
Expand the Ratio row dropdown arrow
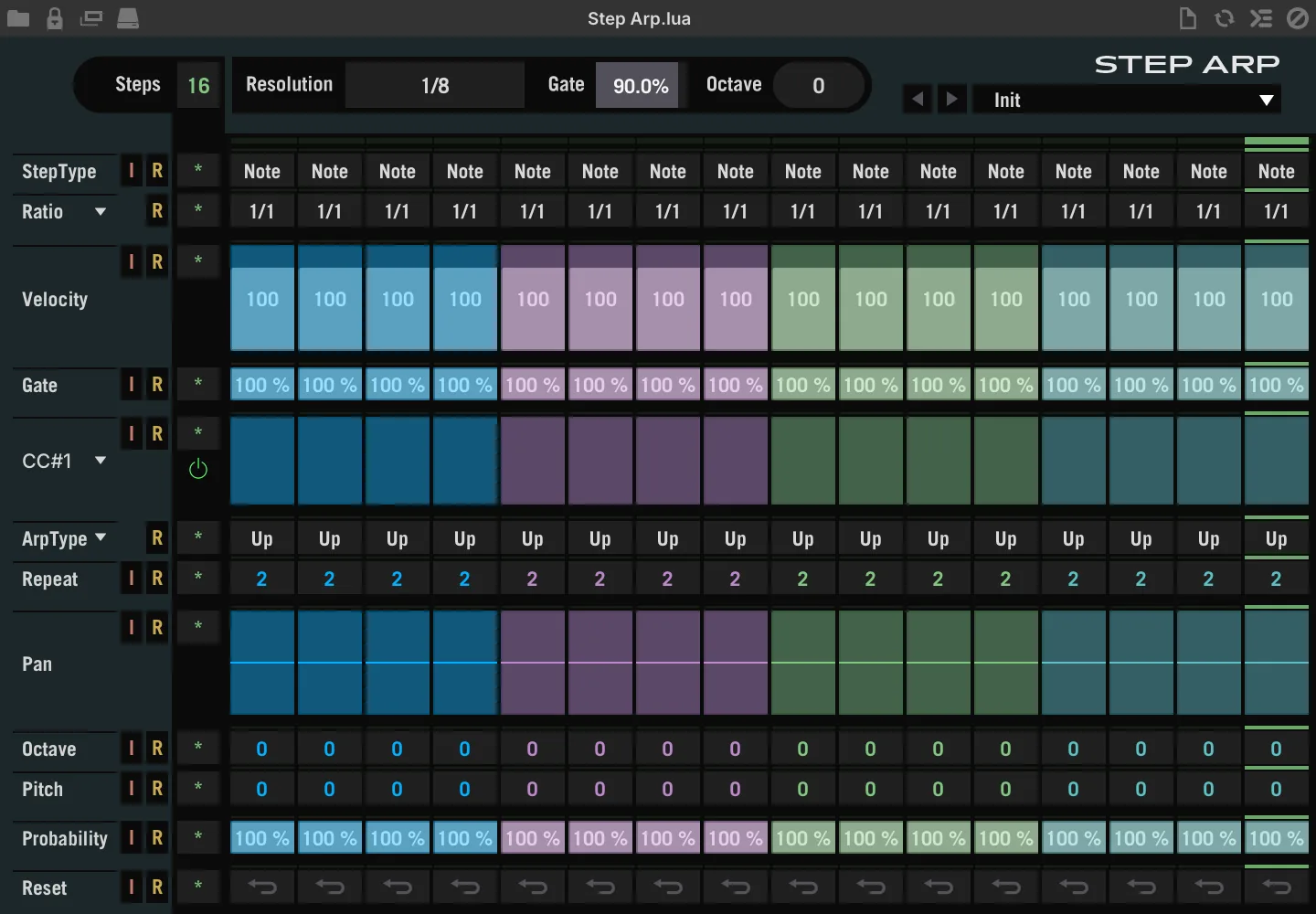[x=101, y=211]
